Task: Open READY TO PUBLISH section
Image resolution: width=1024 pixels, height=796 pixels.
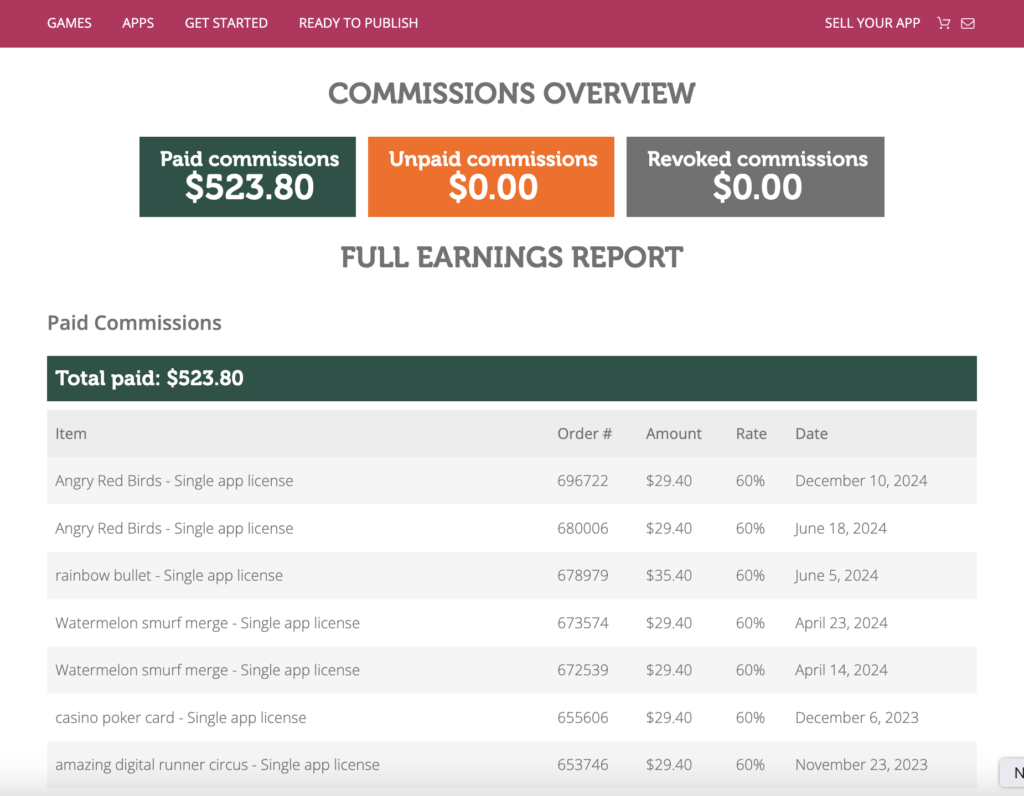Action: (358, 23)
